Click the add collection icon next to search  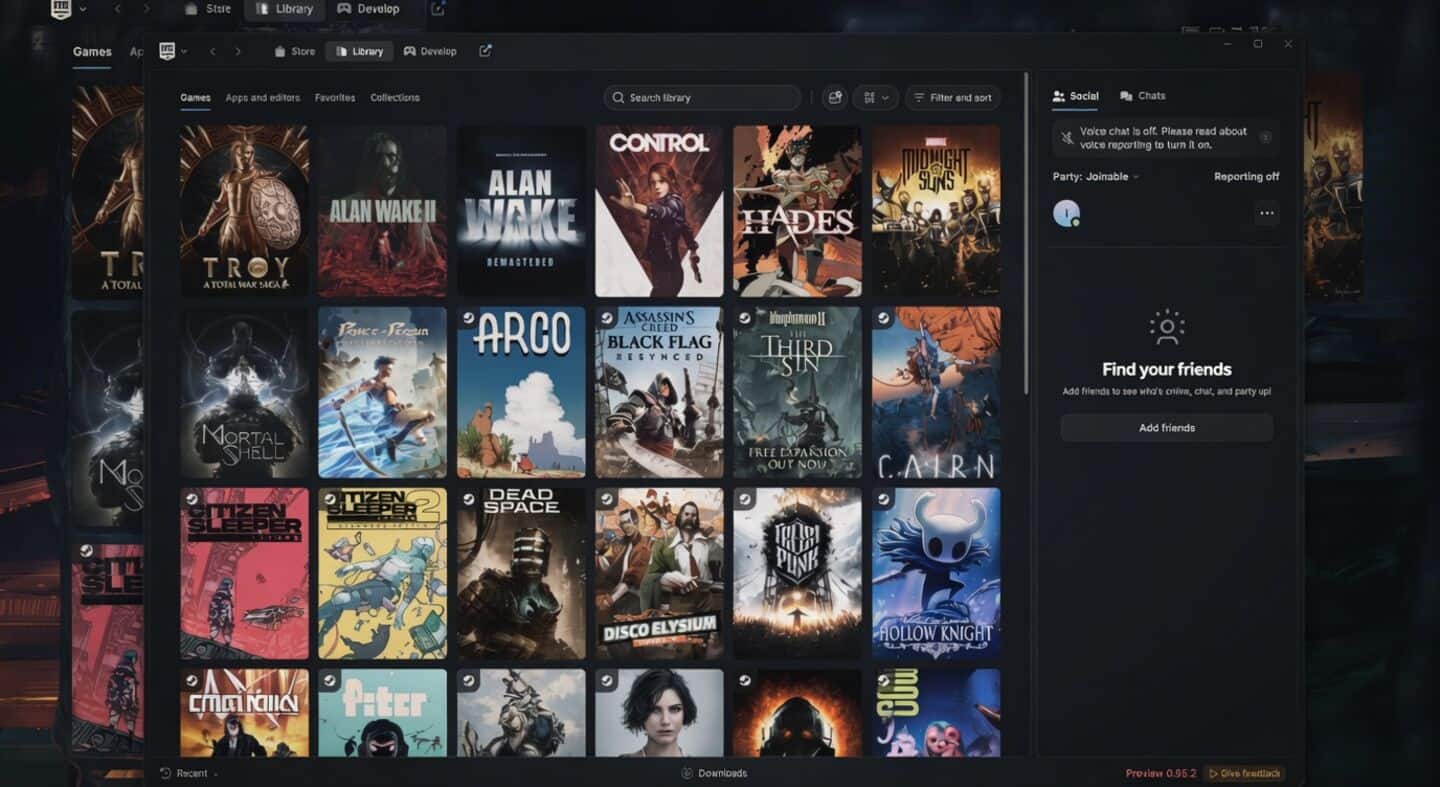point(834,98)
